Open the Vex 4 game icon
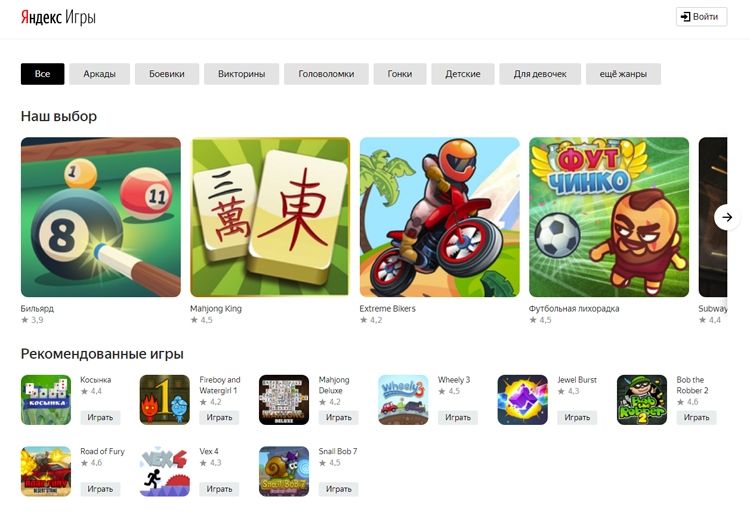The image size is (750, 521). click(165, 471)
